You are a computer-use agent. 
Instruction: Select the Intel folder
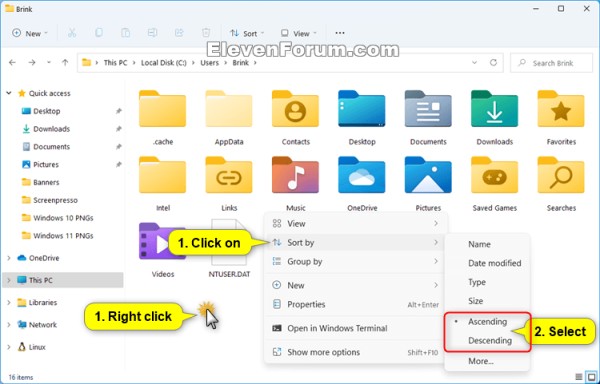(x=163, y=184)
